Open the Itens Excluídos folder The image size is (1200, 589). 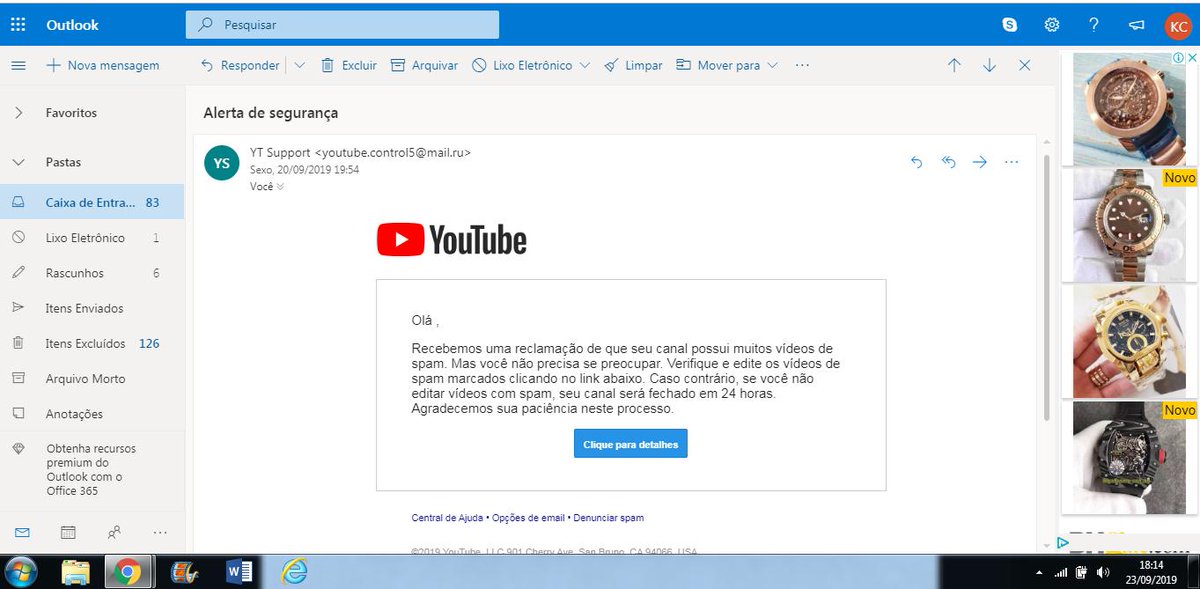[92, 343]
